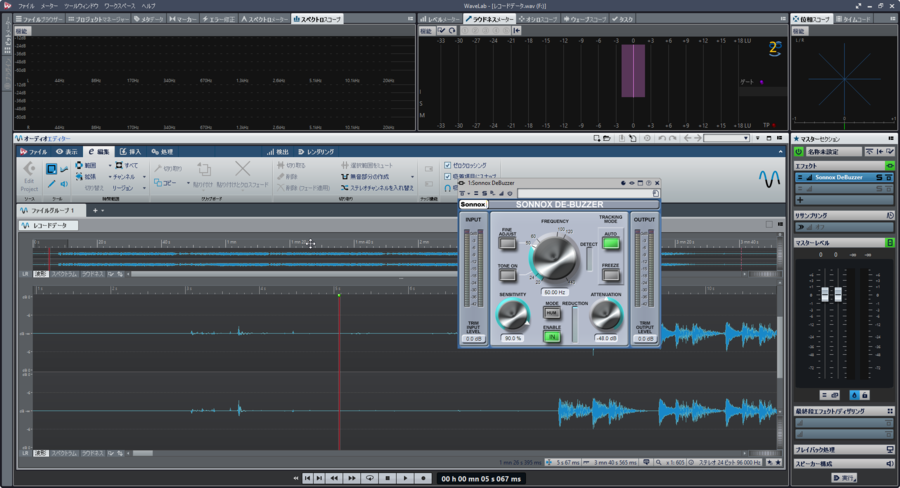Viewport: 900px width, 488px height.
Task: Skip to end of file
Action: 320,478
